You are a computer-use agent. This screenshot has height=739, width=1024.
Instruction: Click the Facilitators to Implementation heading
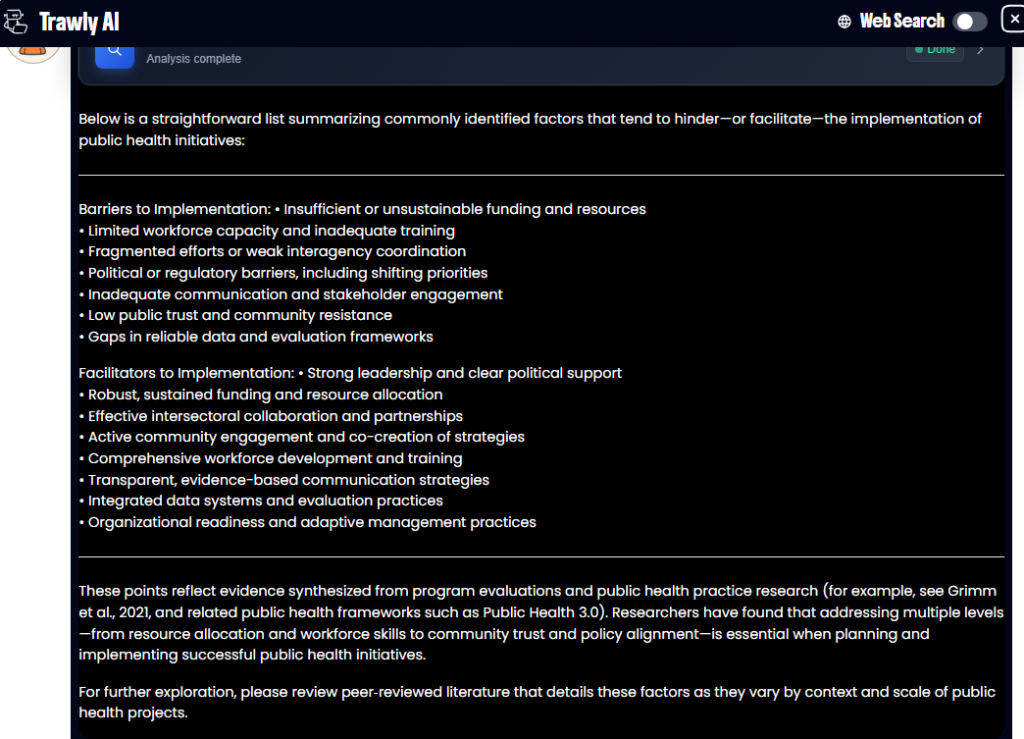coord(187,373)
